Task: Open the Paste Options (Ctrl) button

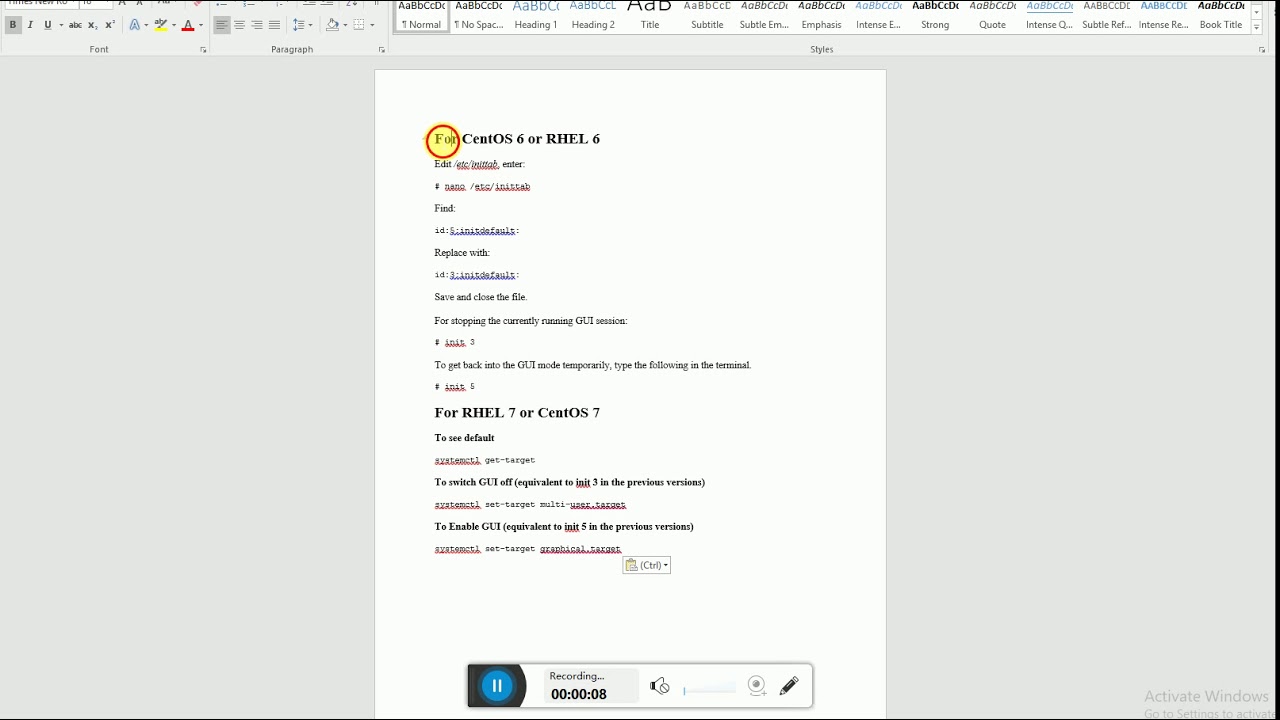Action: (647, 566)
